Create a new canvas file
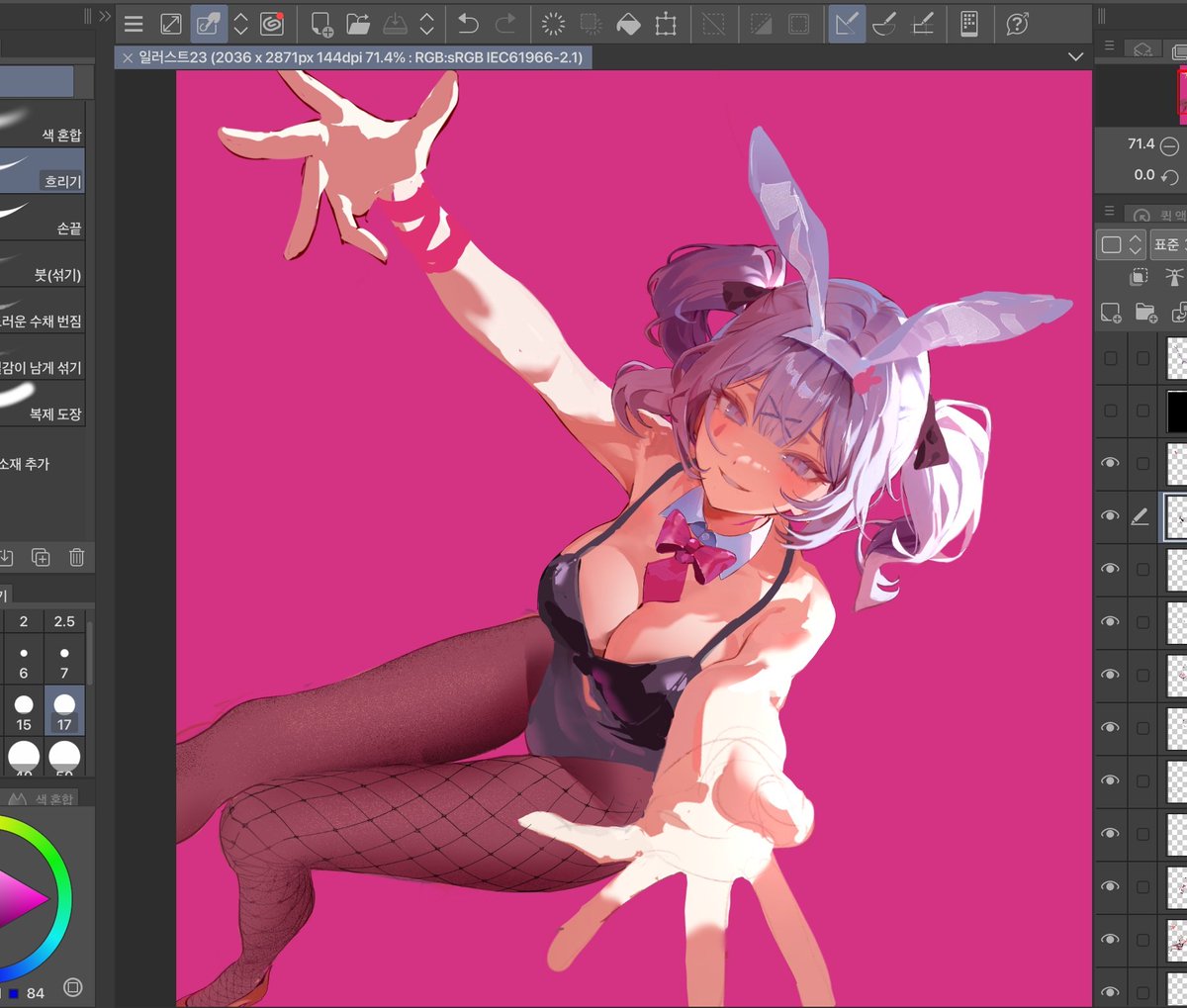Screen dimensions: 1187x1008 coord(321,24)
